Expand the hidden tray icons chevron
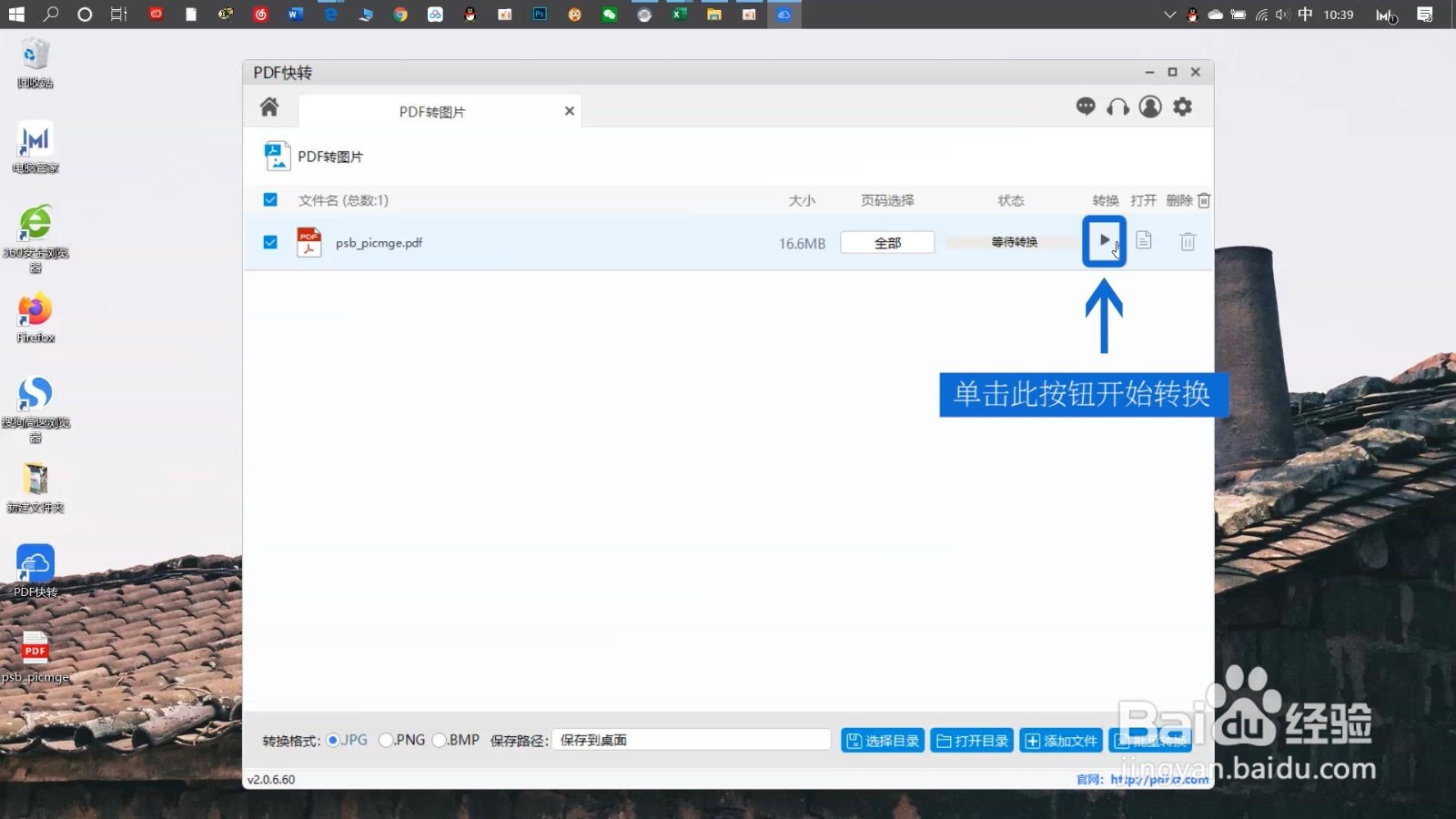Viewport: 1456px width, 819px height. pos(1169,15)
